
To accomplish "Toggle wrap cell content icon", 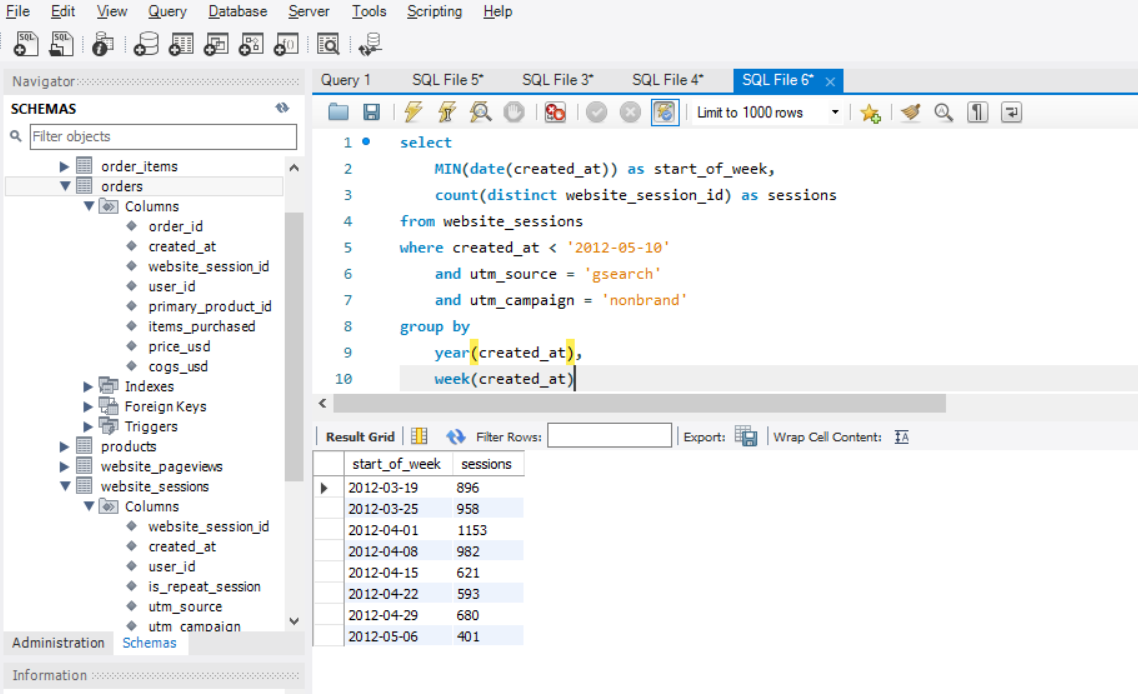I will (x=901, y=437).
